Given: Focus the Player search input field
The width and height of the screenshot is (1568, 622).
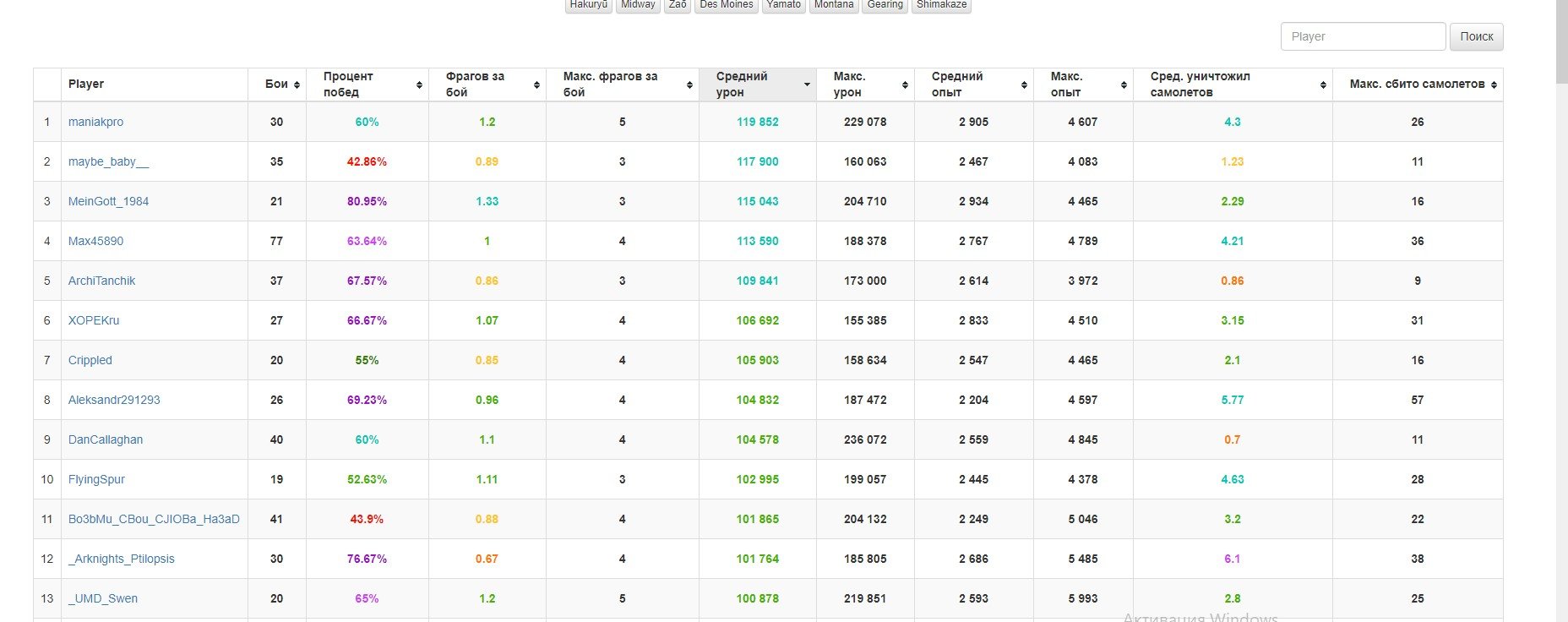Looking at the screenshot, I should tap(1362, 36).
